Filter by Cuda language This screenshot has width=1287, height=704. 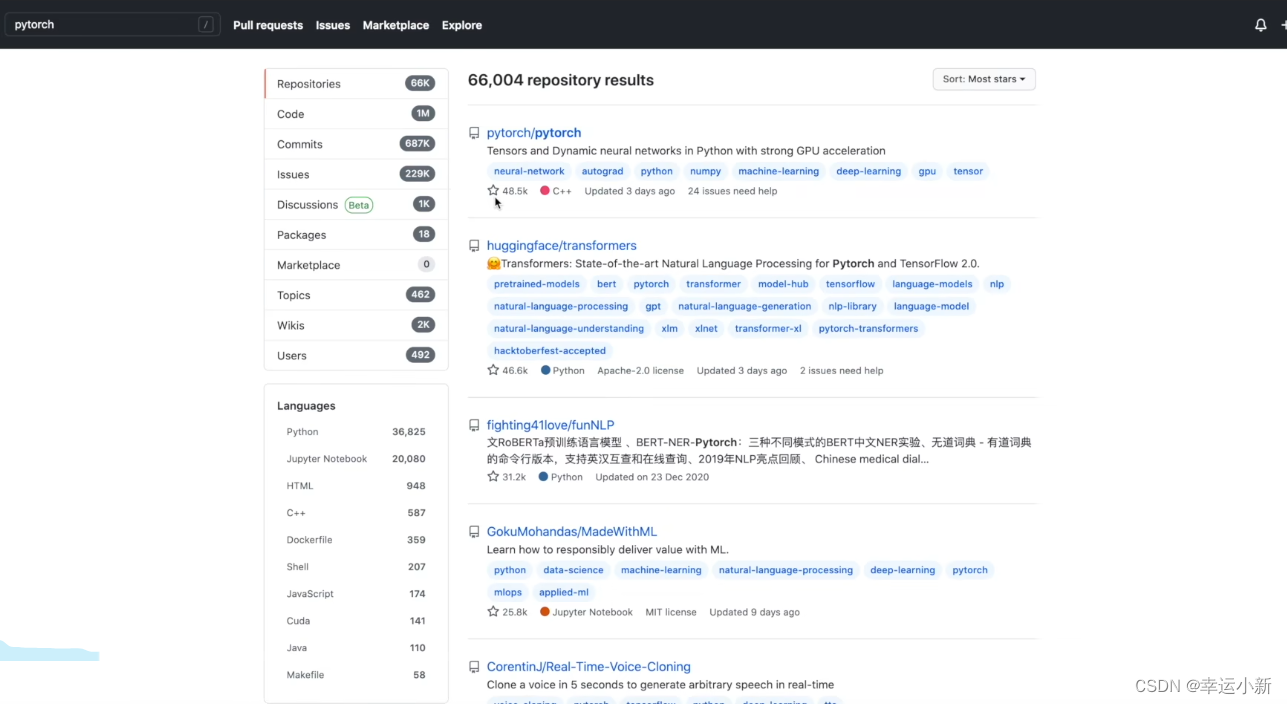(356, 621)
